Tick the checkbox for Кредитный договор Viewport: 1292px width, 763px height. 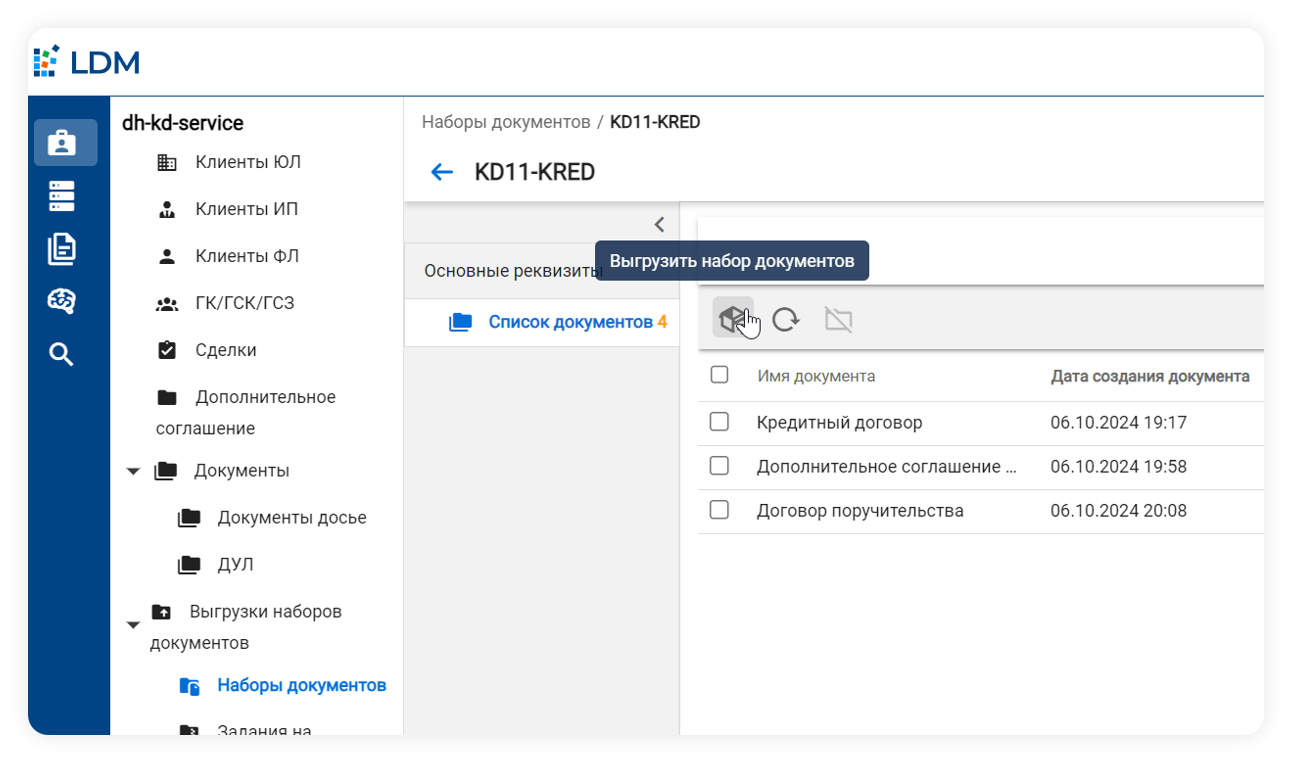719,422
